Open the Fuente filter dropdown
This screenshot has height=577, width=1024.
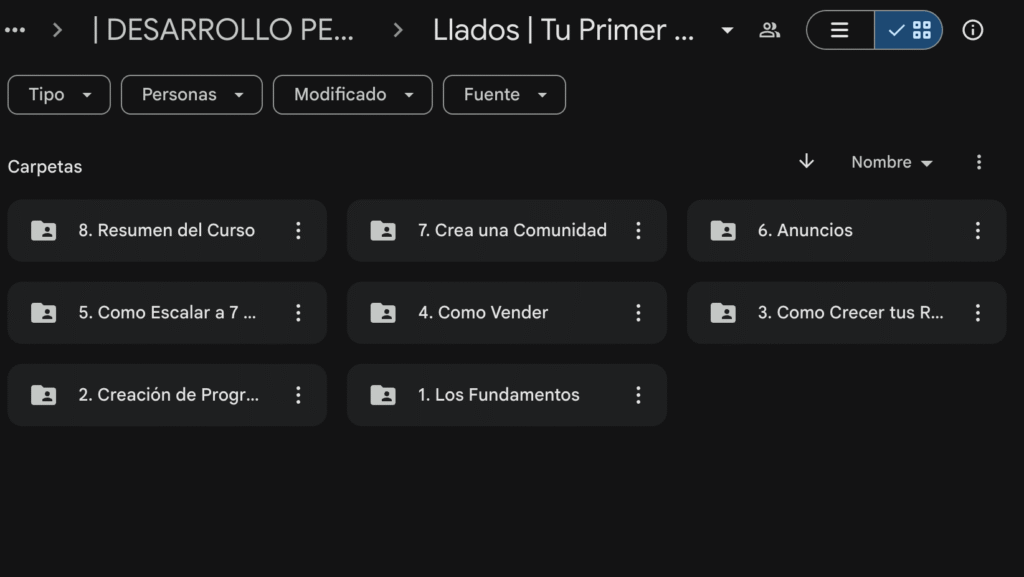pyautogui.click(x=504, y=95)
